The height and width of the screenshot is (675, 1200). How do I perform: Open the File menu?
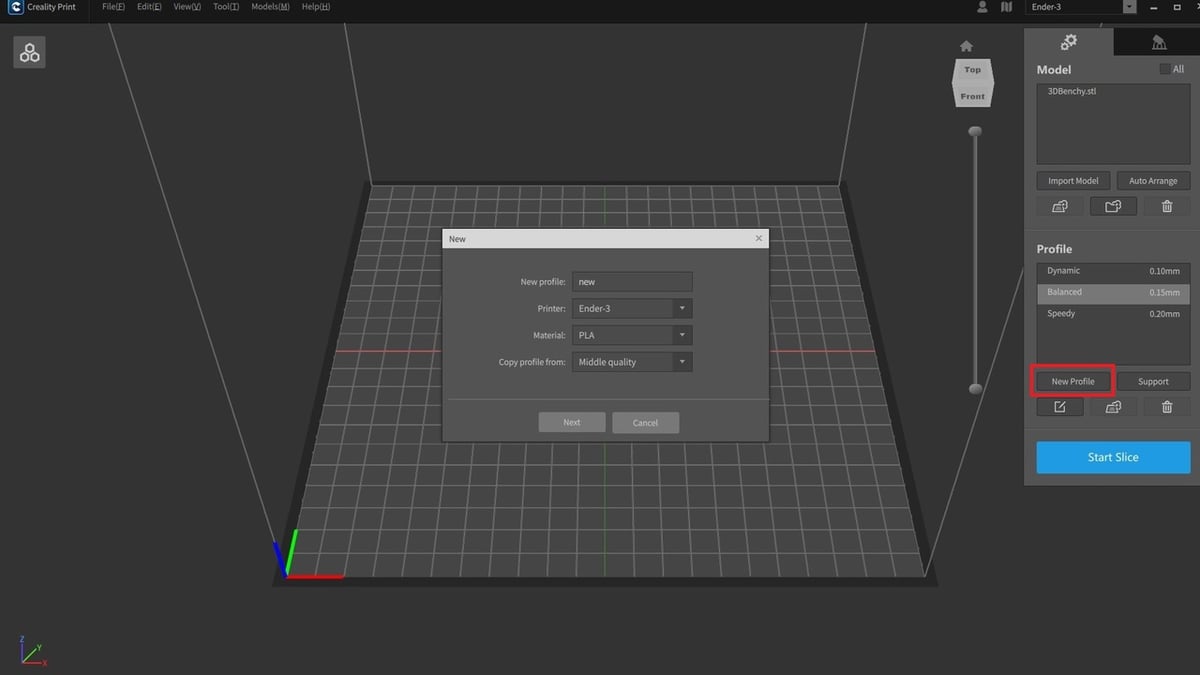coord(113,7)
